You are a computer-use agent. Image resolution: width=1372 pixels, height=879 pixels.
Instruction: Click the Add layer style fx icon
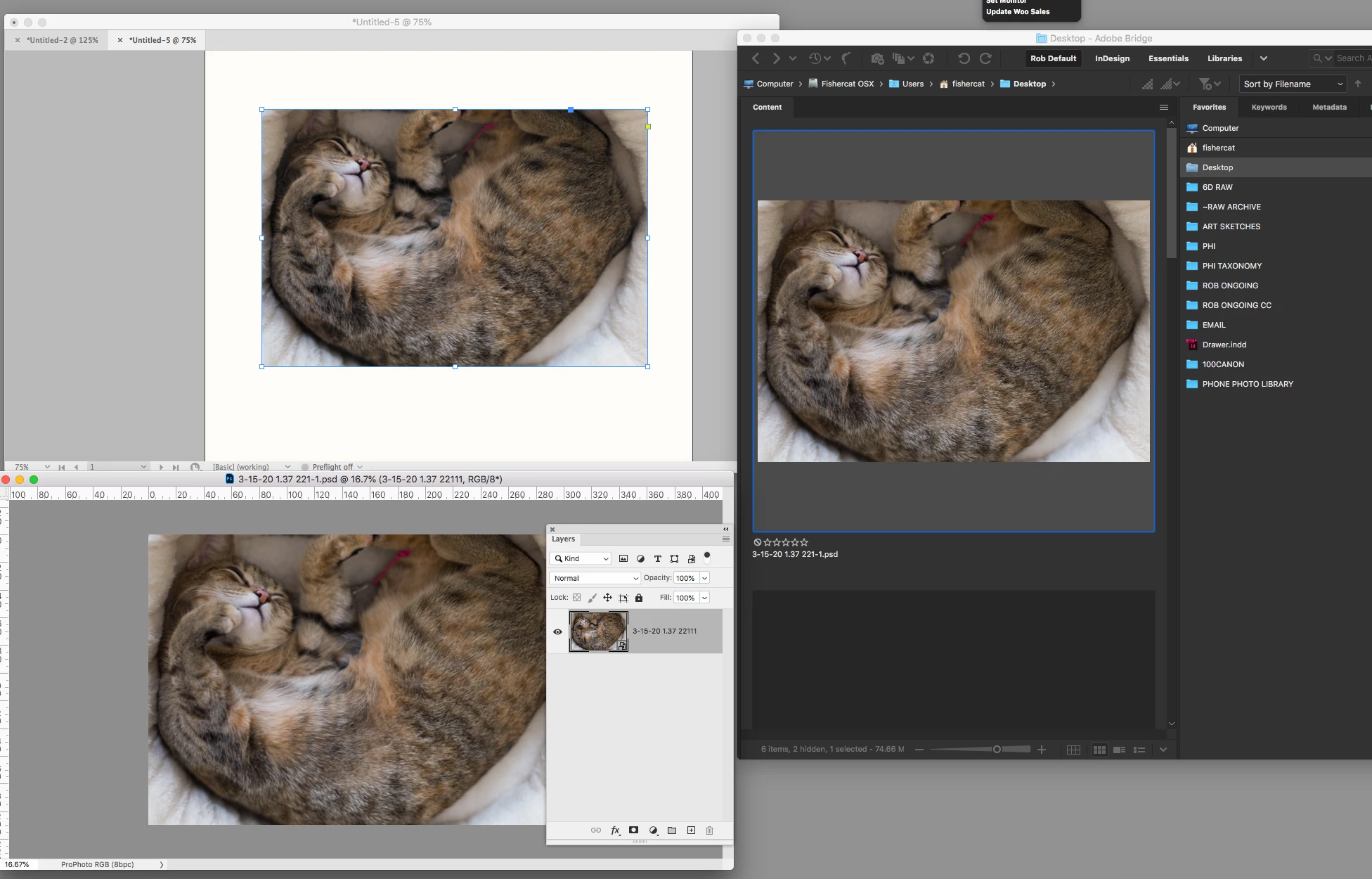(x=615, y=830)
